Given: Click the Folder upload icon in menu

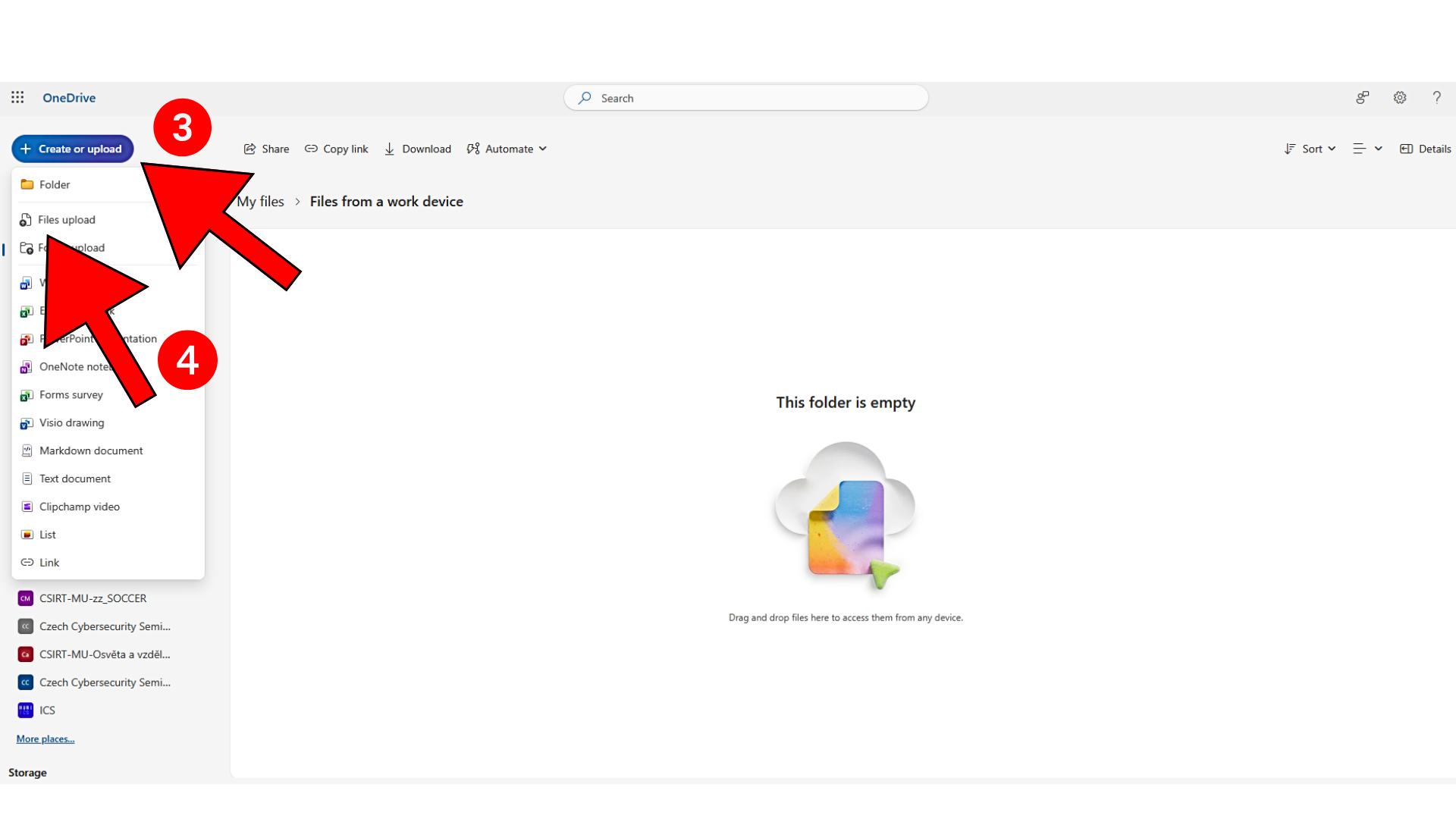Looking at the screenshot, I should pyautogui.click(x=27, y=248).
